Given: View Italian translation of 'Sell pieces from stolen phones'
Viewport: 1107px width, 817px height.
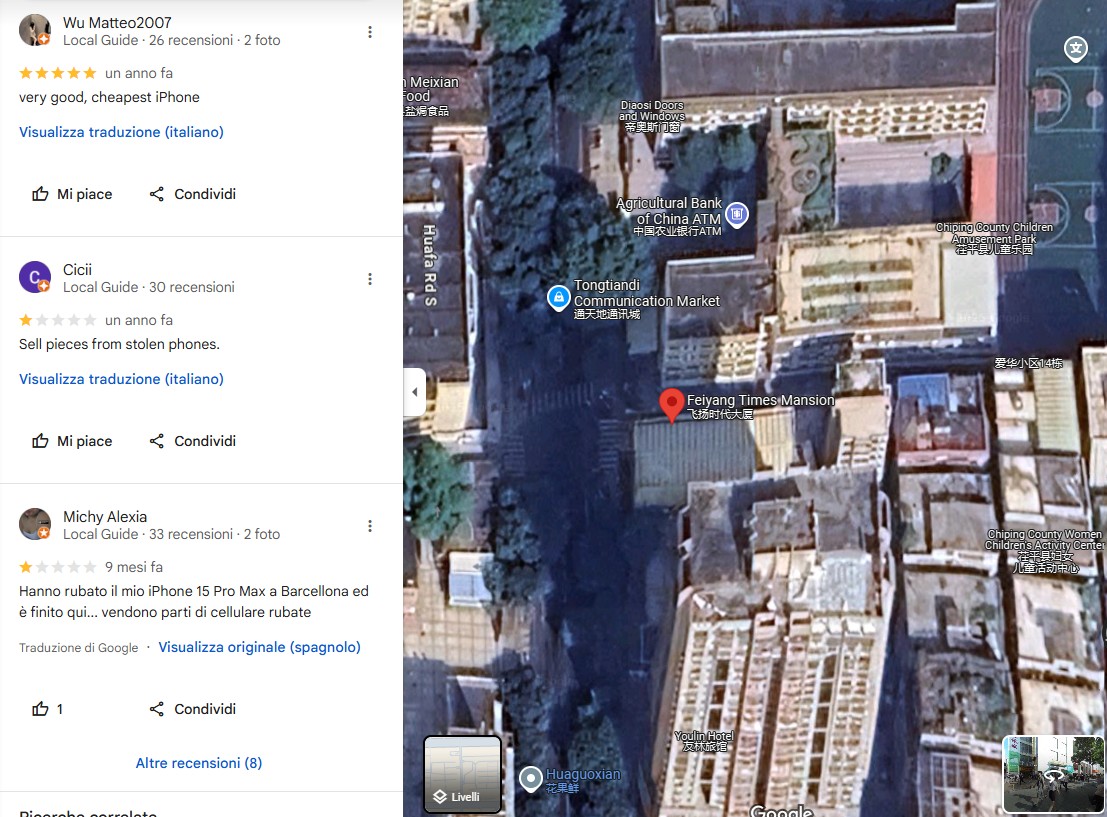Looking at the screenshot, I should pos(121,379).
